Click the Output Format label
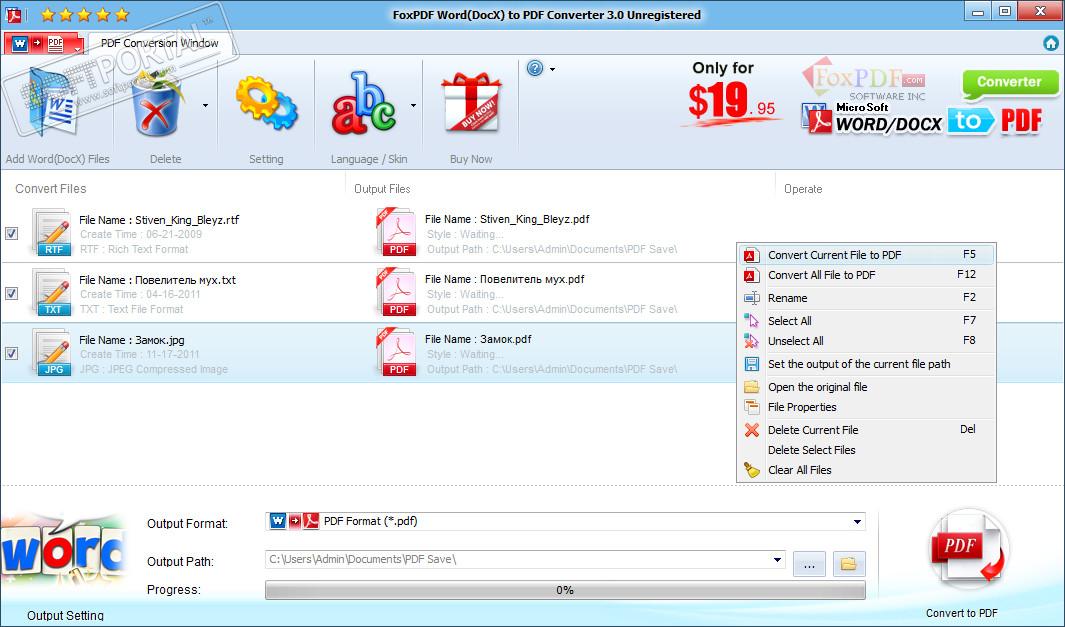Screen dimensions: 1065x627 187,524
